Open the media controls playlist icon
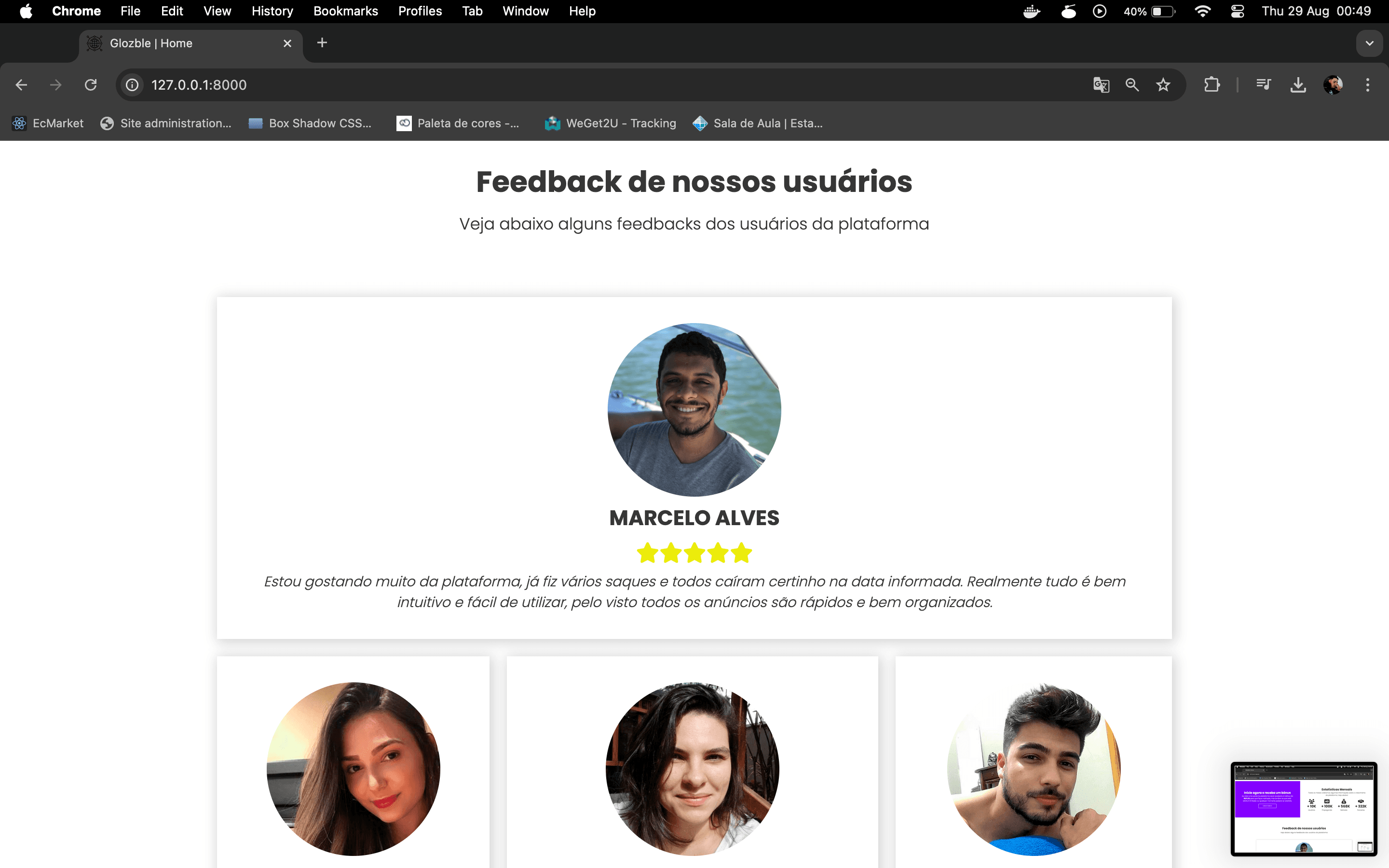Screen dimensions: 1389x868 1263,85
